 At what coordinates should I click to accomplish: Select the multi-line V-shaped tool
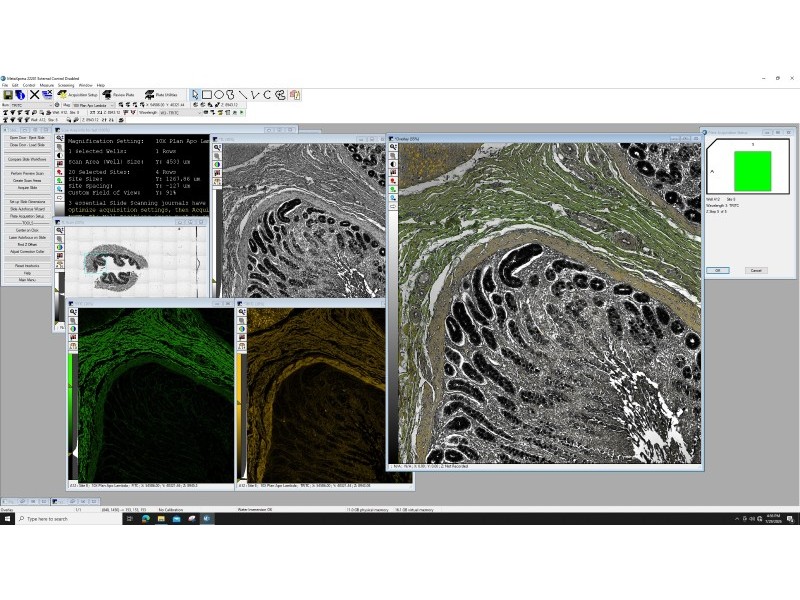point(255,95)
